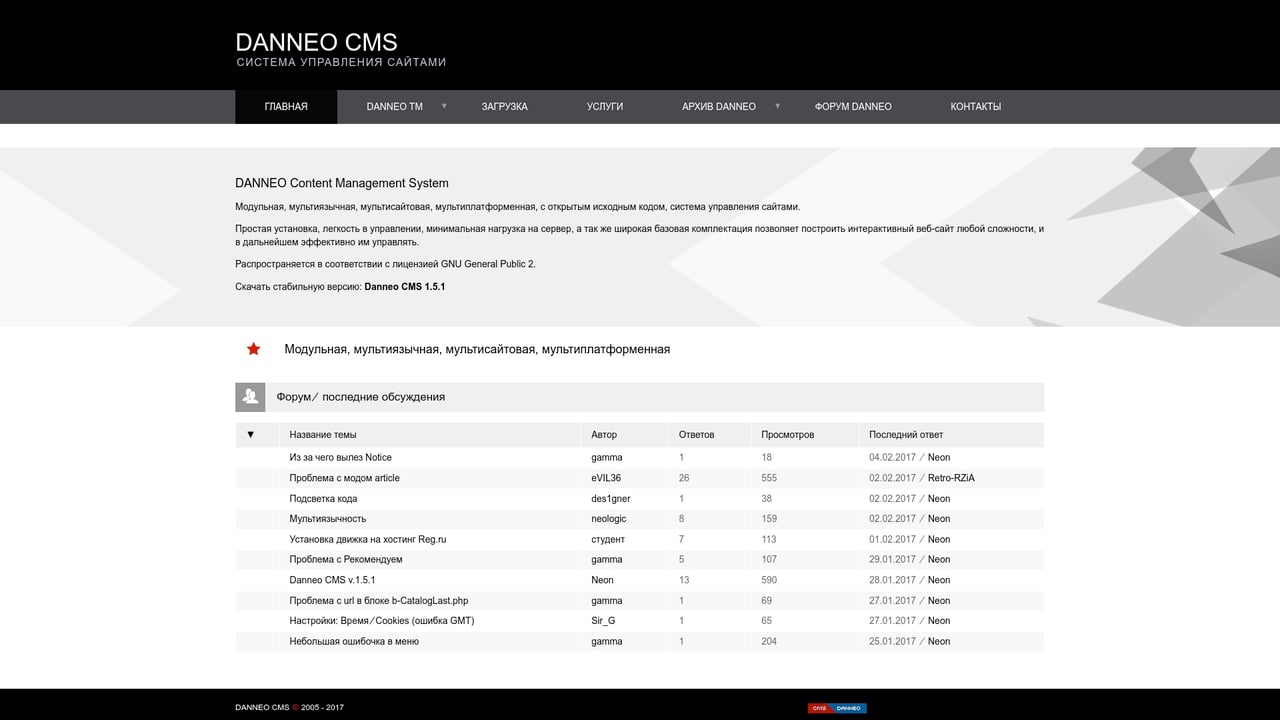Open the КОНТАКТЫ menu item
This screenshot has width=1280, height=720.
(x=975, y=106)
